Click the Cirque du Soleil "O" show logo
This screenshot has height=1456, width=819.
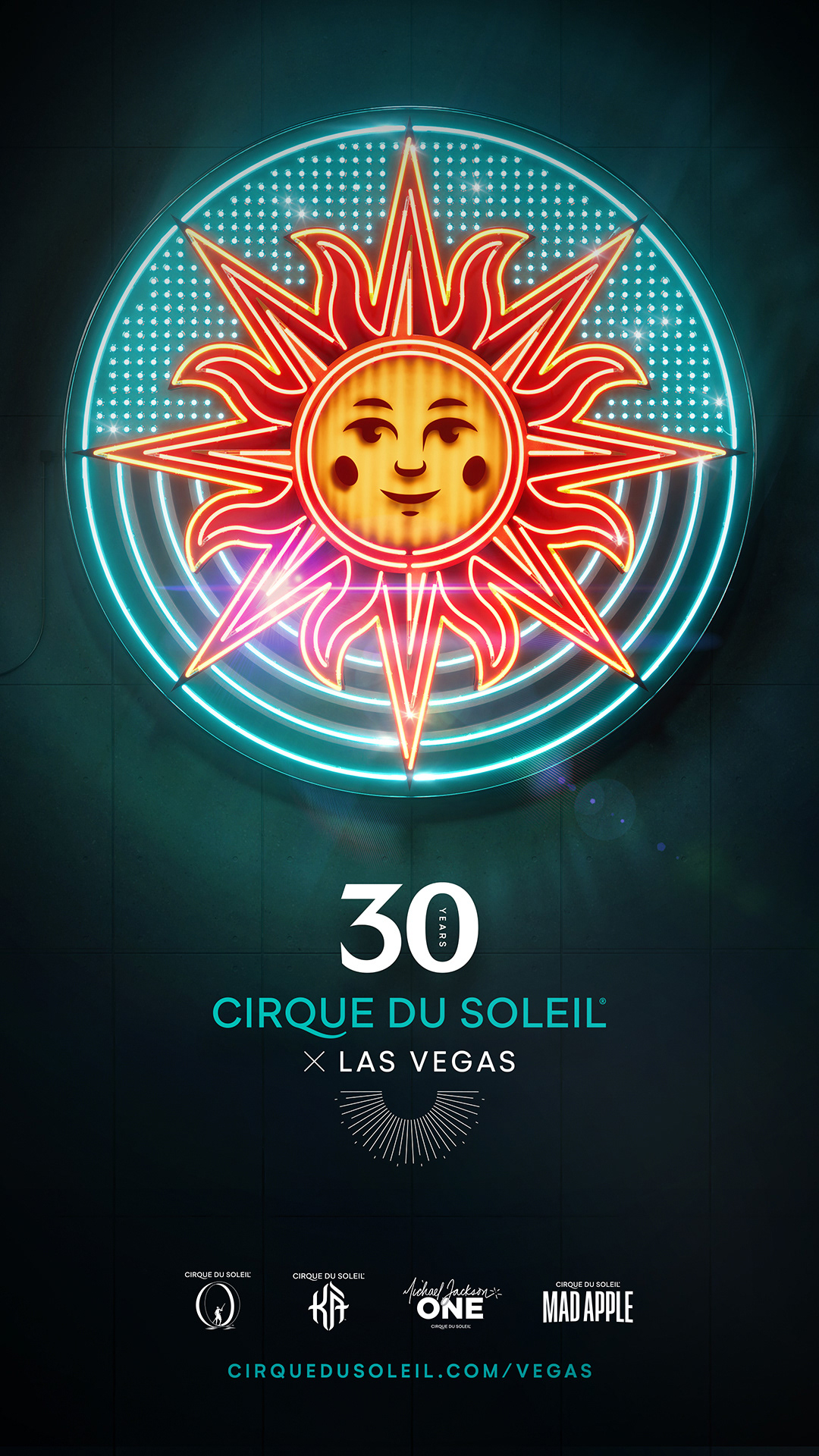[218, 1300]
